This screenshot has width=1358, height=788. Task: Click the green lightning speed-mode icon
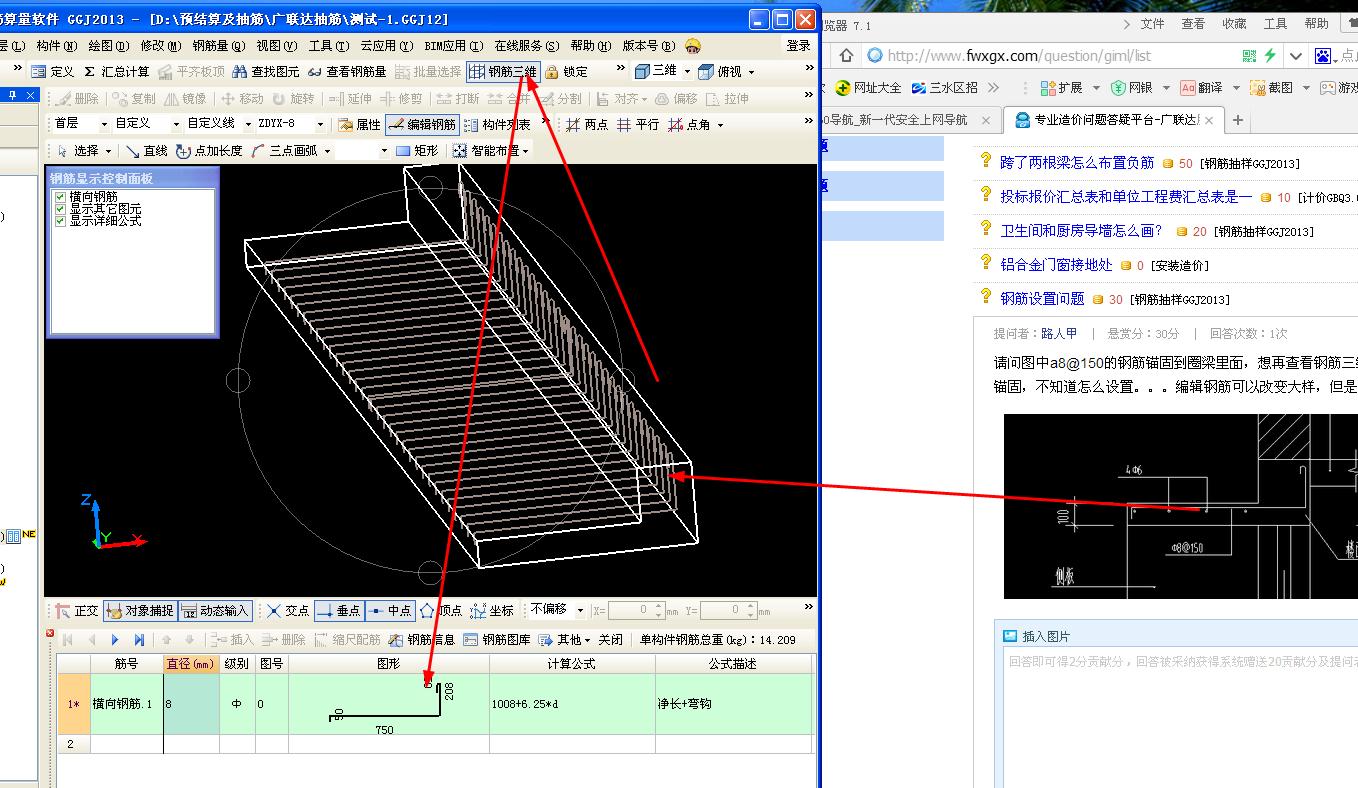tap(1270, 56)
